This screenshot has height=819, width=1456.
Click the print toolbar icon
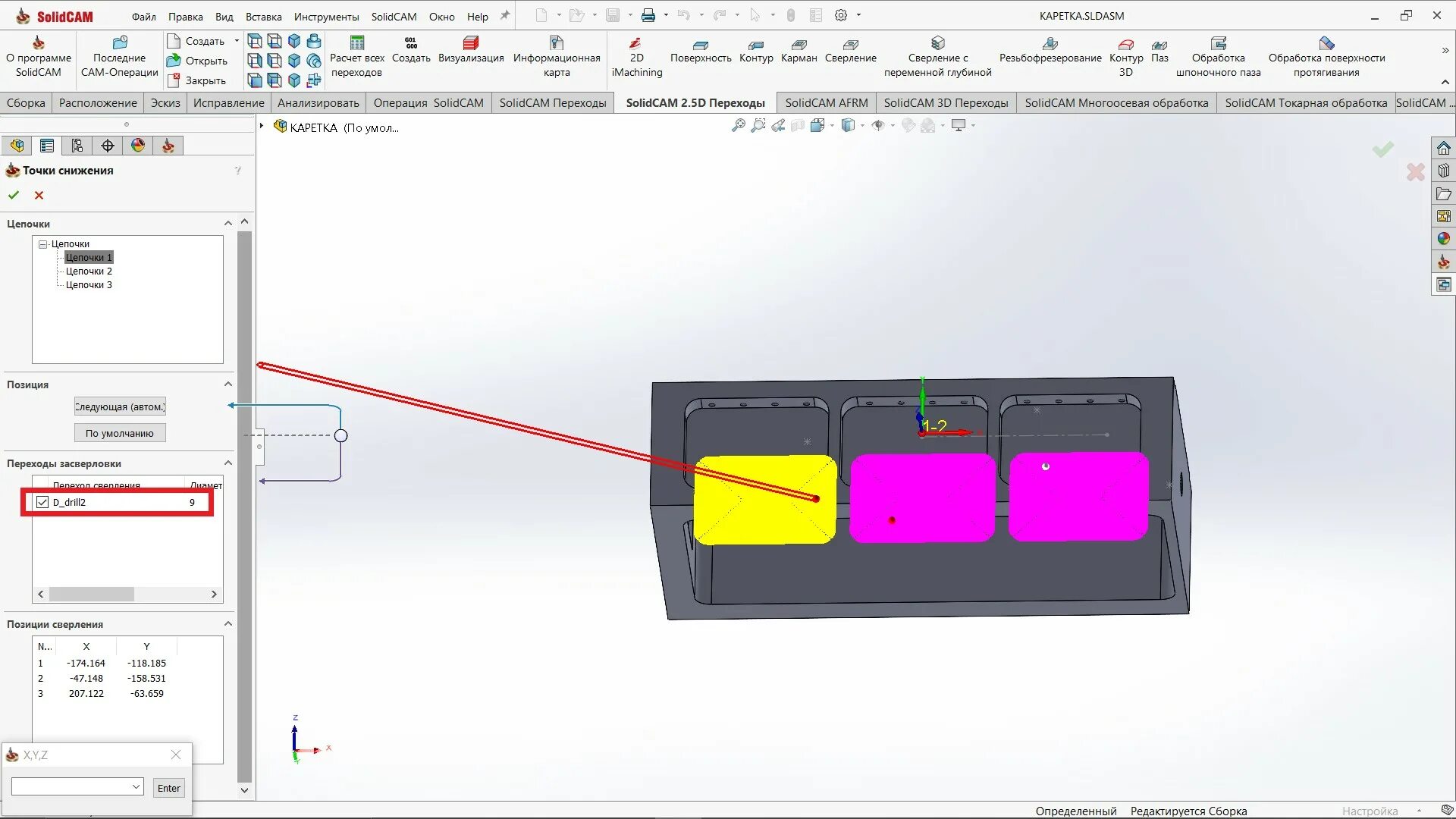coord(648,15)
